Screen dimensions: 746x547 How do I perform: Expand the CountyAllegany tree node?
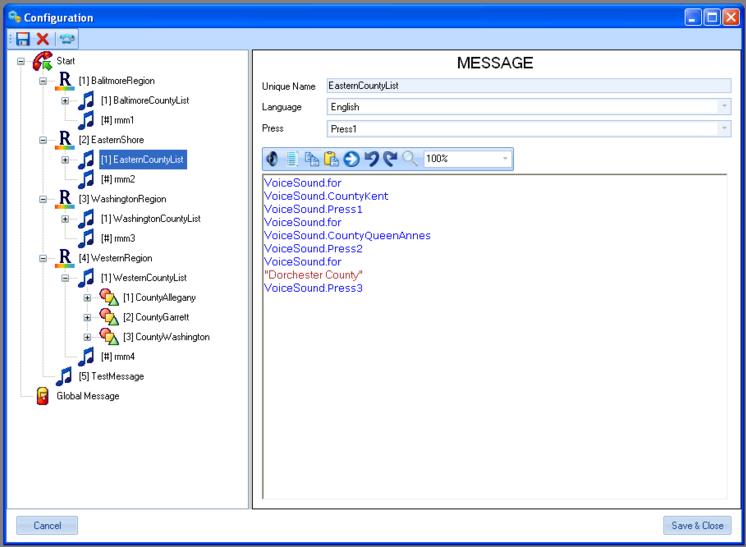(87, 297)
